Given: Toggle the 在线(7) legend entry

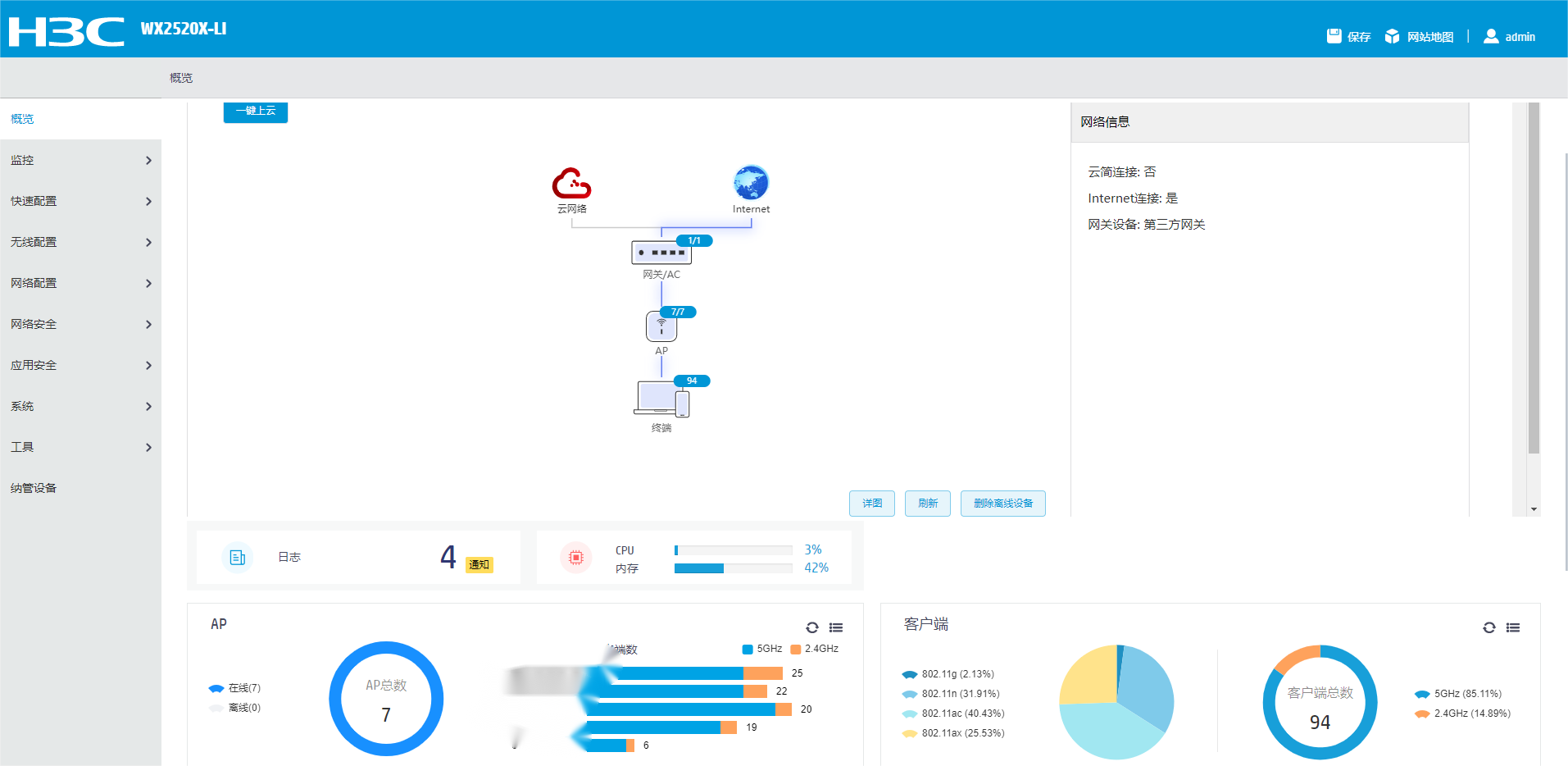Looking at the screenshot, I should (x=234, y=688).
